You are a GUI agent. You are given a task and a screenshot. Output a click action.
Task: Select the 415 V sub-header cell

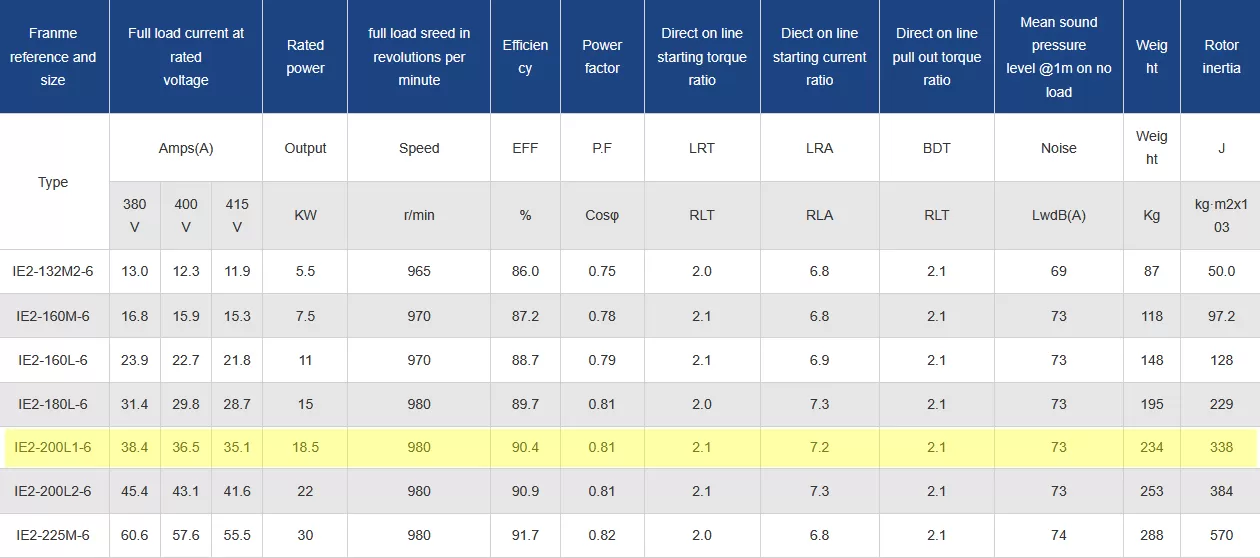tap(237, 215)
